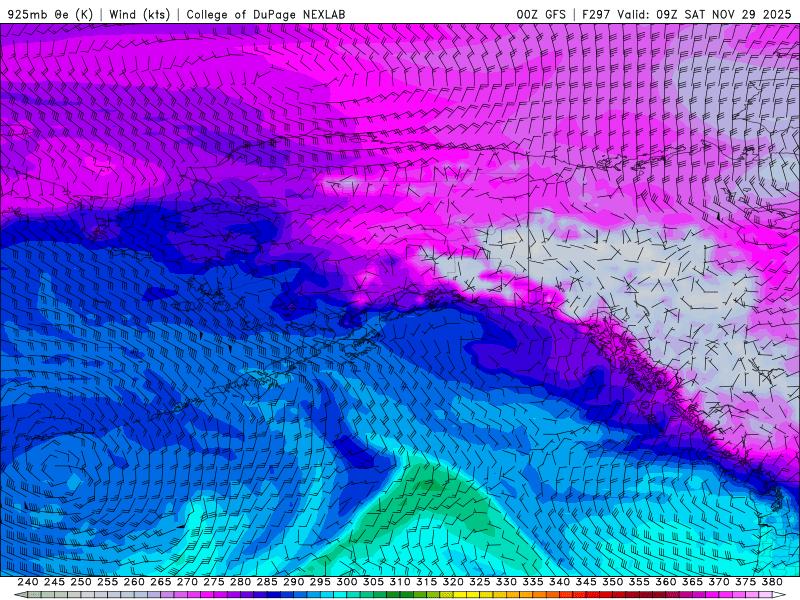Click the 310 color scale label
The width and height of the screenshot is (800, 600).
pos(399,582)
